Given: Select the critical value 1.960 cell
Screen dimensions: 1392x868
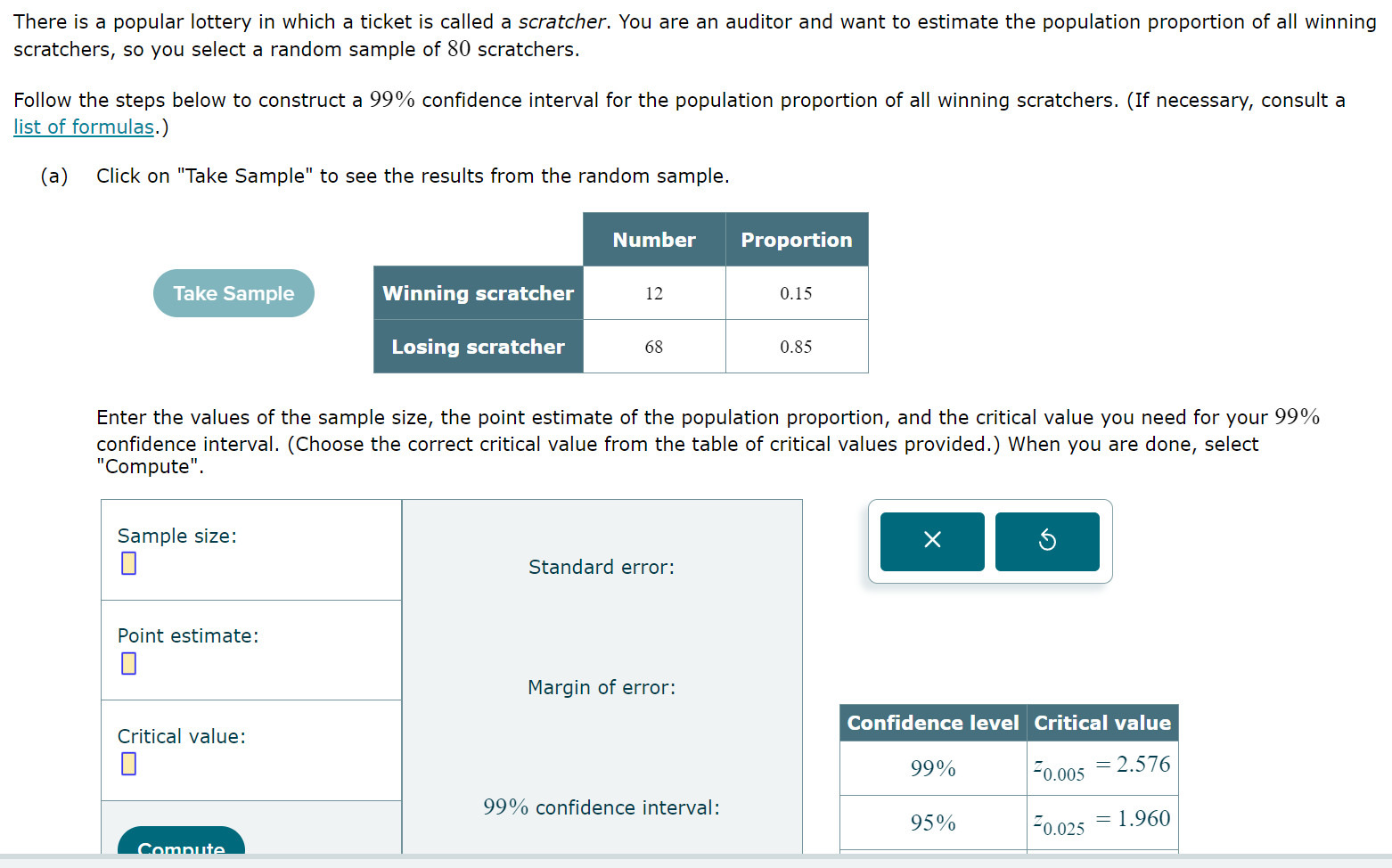Looking at the screenshot, I should pos(1102,822).
